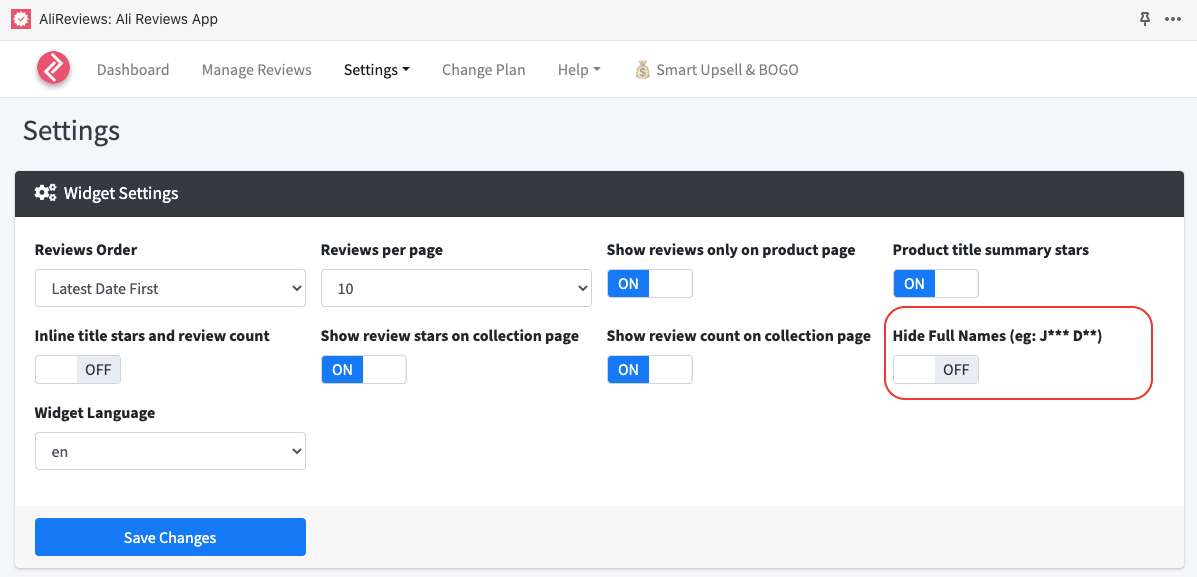Open the Widget Language selector
Image resolution: width=1197 pixels, height=577 pixels.
coord(170,452)
